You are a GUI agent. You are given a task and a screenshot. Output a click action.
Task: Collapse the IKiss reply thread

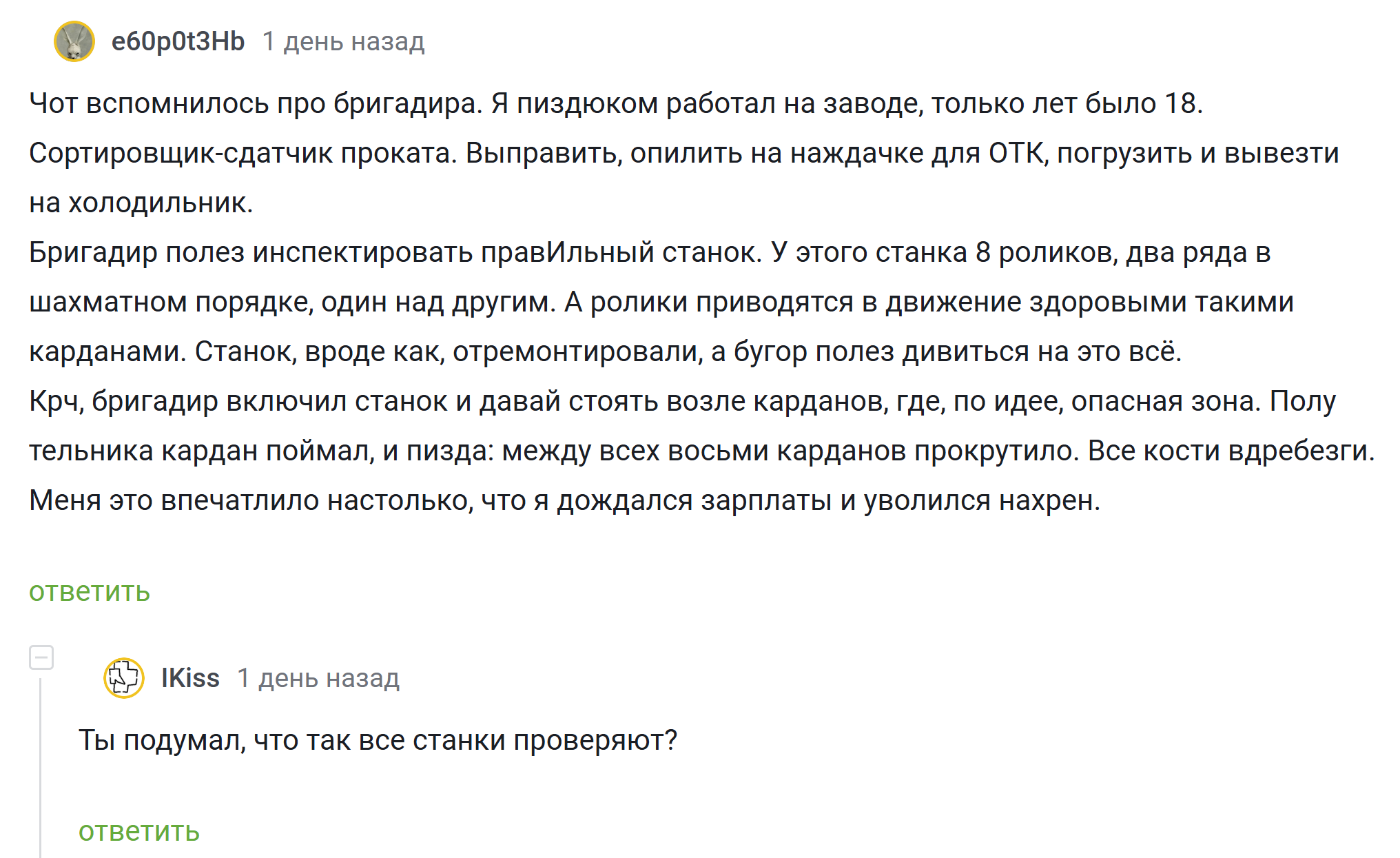click(41, 657)
